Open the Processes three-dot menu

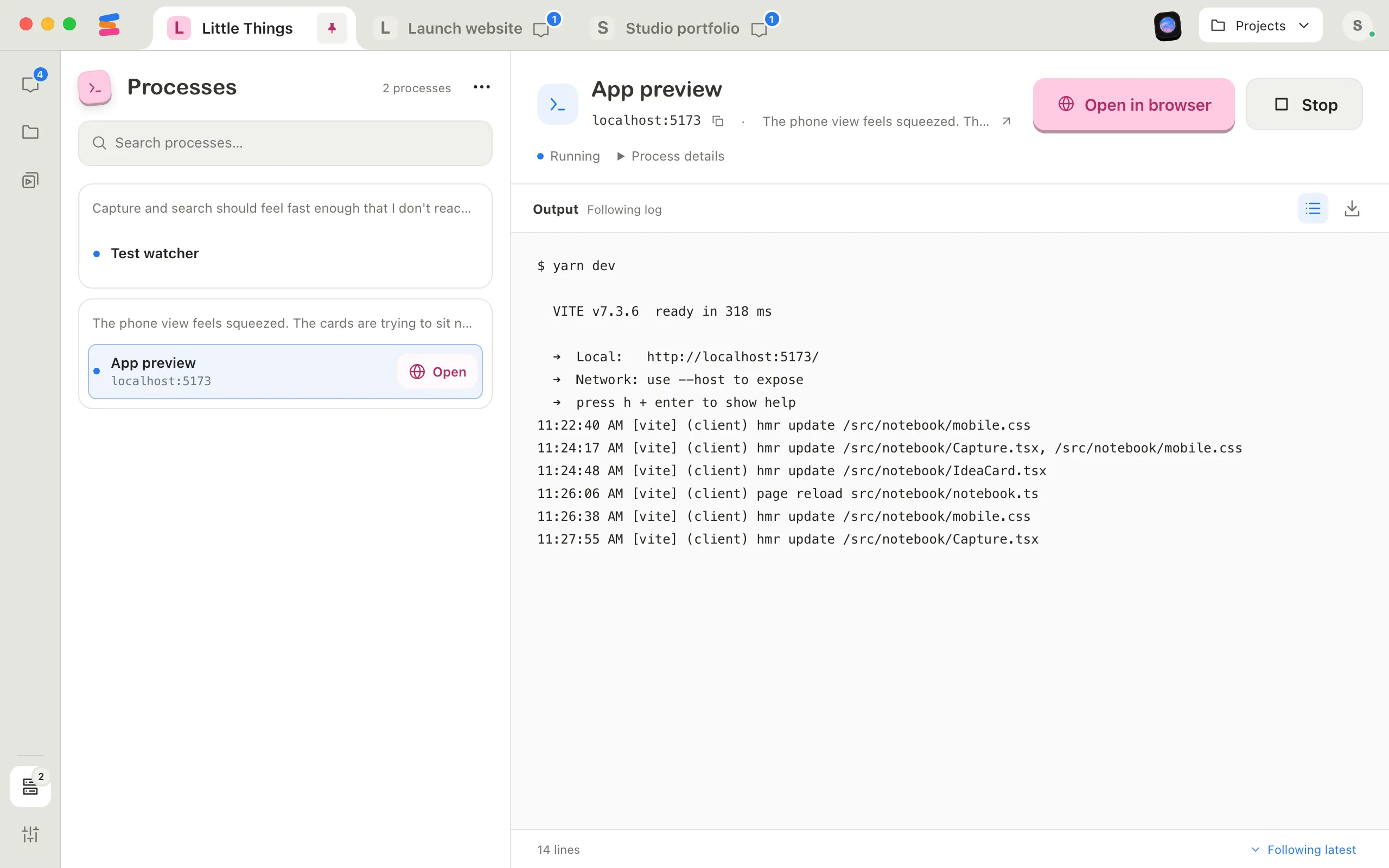pos(482,87)
